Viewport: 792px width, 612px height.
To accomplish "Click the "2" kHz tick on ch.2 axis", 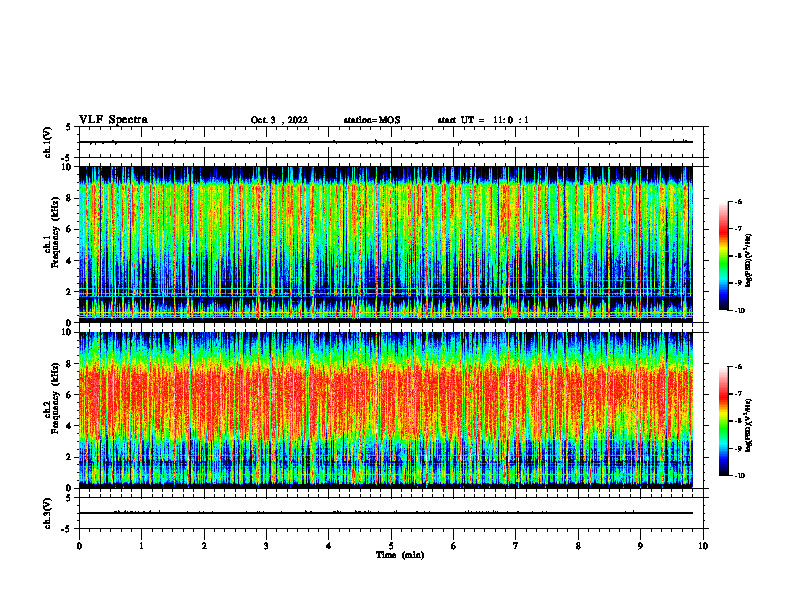I will (x=70, y=457).
